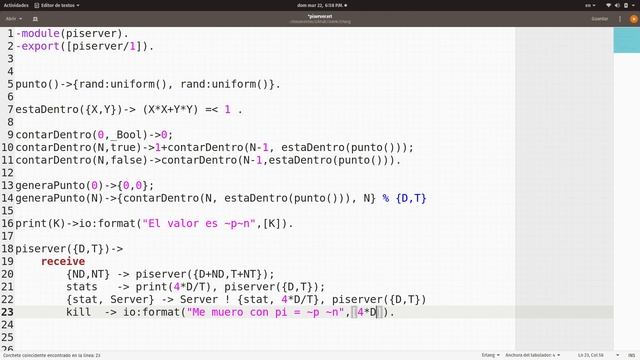The height and width of the screenshot is (360, 640).
Task: Click the new document icon beside Abrir
Action: (35, 19)
